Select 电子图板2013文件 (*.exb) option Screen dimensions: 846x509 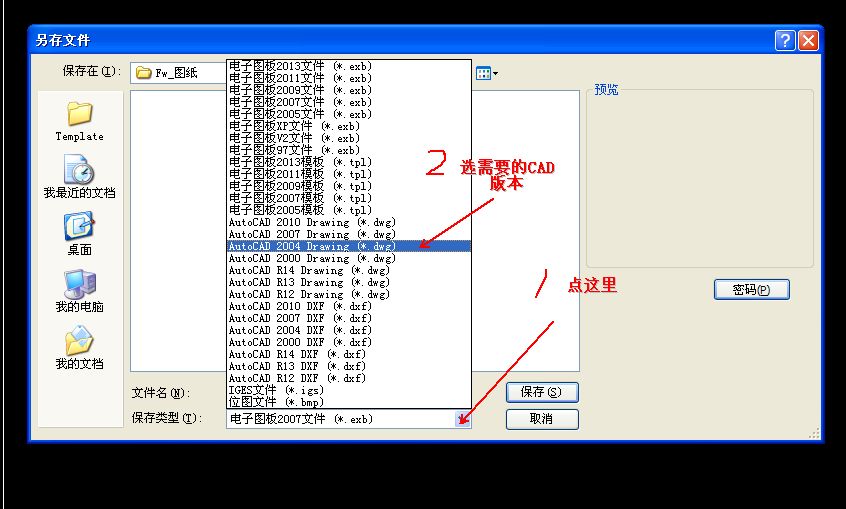click(x=300, y=66)
